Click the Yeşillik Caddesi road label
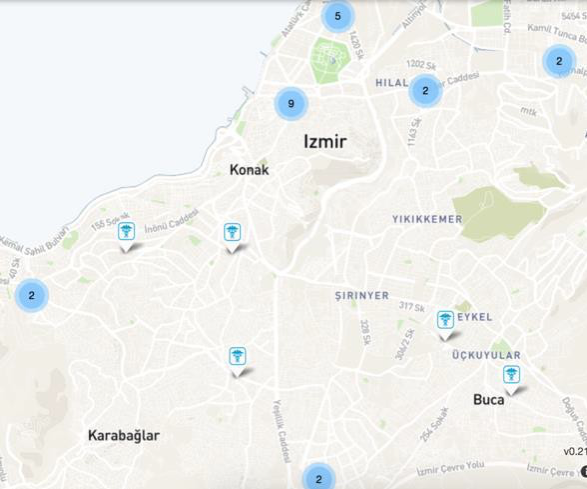Viewport: 587px width, 489px height. [x=282, y=431]
